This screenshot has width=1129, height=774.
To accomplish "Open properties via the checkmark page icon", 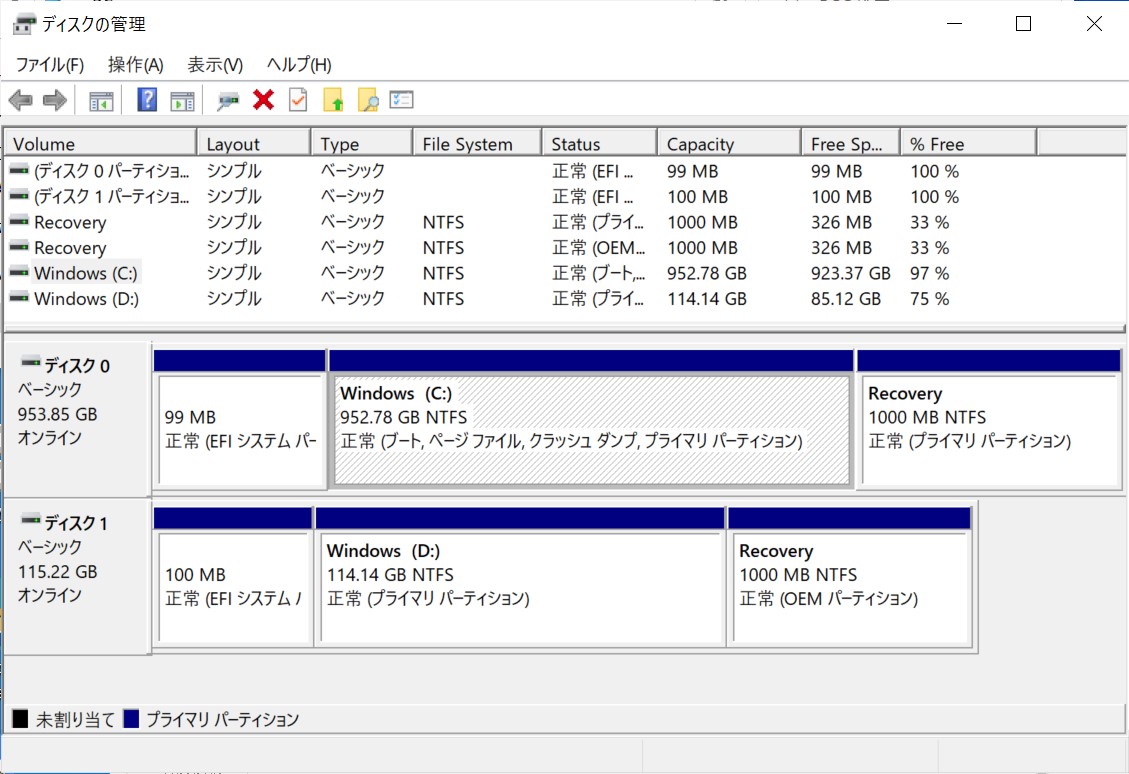I will pos(298,99).
